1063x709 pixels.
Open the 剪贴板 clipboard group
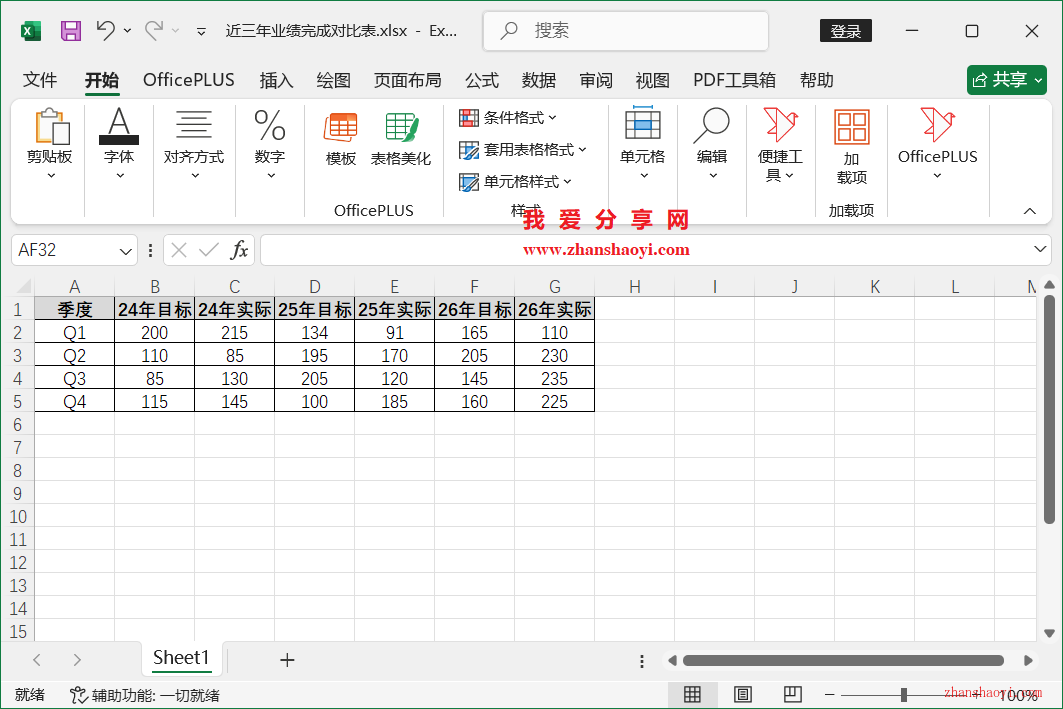(x=50, y=144)
